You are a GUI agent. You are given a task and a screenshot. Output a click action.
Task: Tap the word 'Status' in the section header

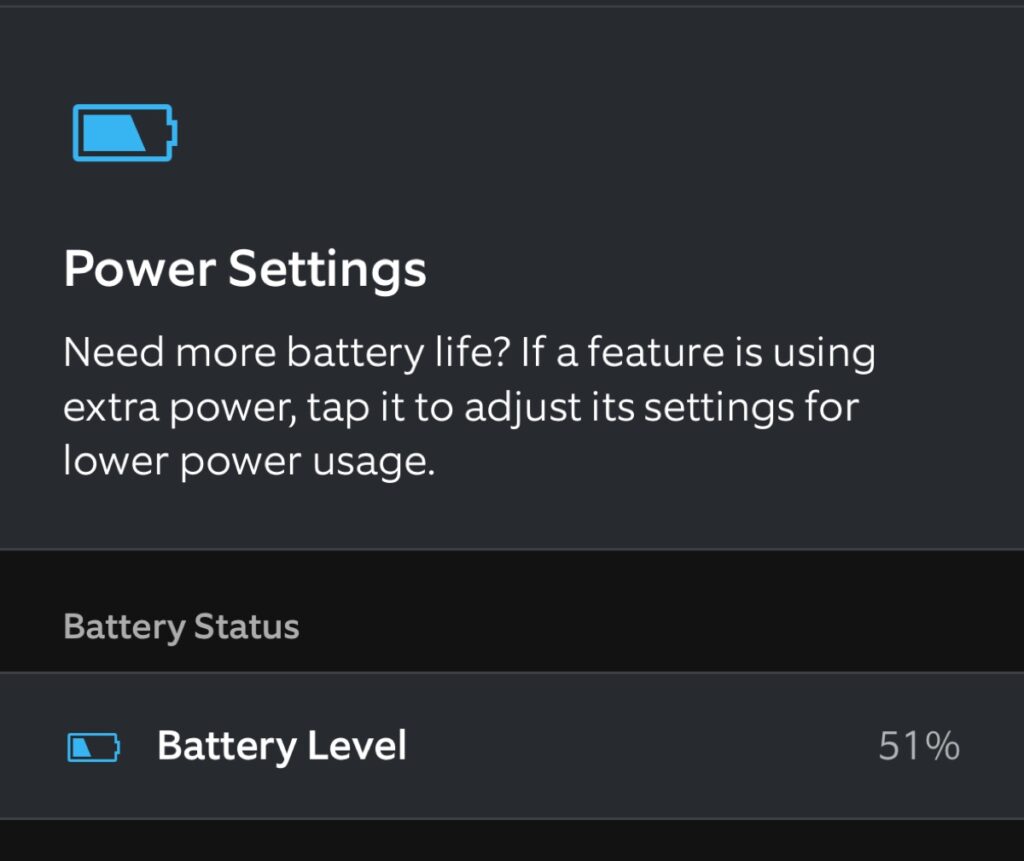[246, 627]
